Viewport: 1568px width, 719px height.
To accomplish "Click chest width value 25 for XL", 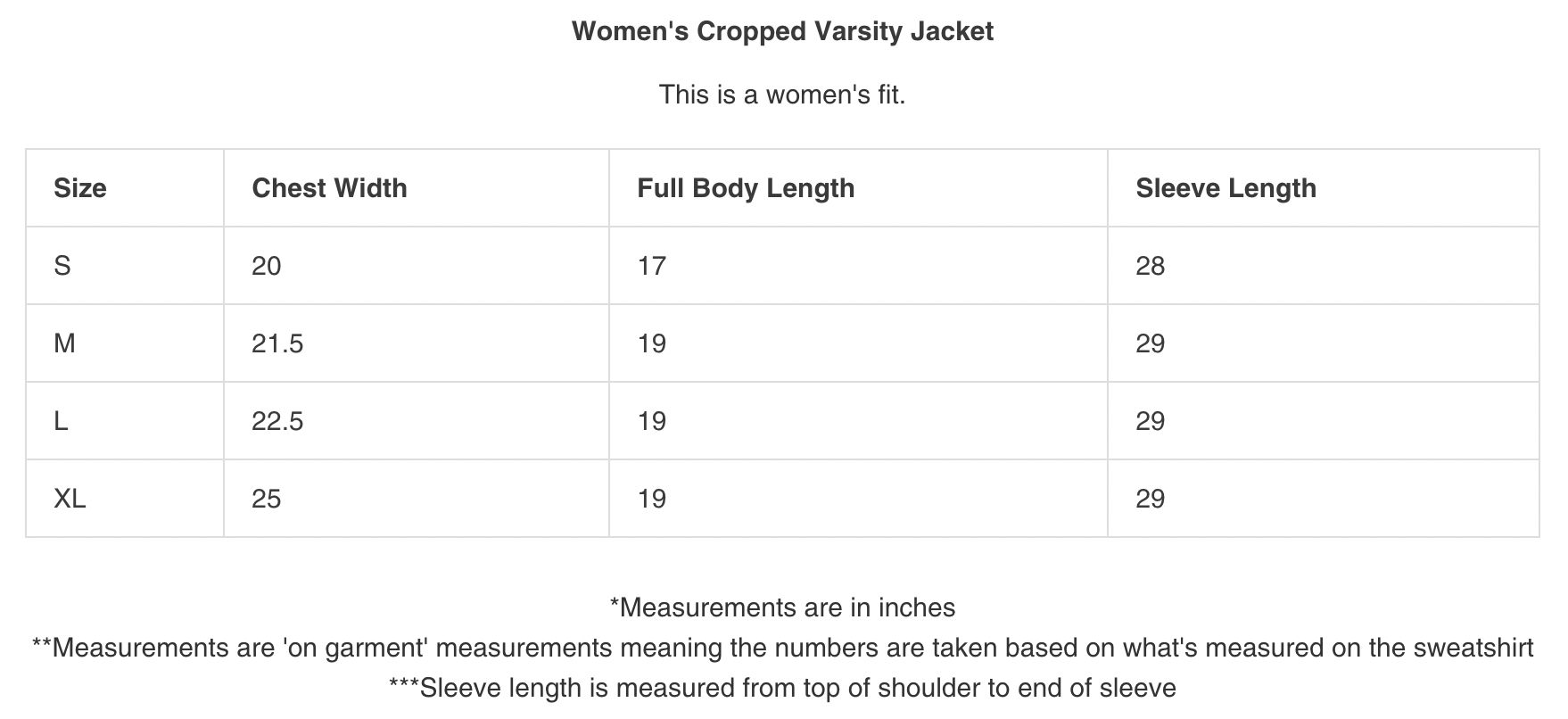I will (267, 499).
